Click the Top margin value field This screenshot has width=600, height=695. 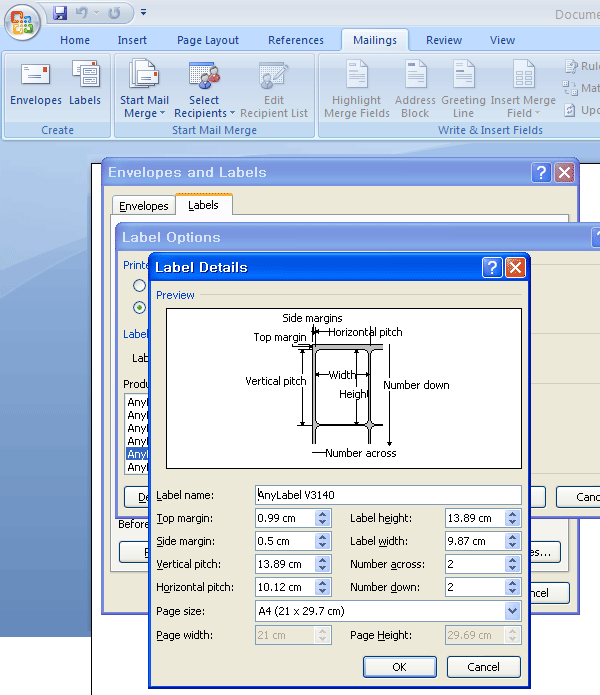285,518
